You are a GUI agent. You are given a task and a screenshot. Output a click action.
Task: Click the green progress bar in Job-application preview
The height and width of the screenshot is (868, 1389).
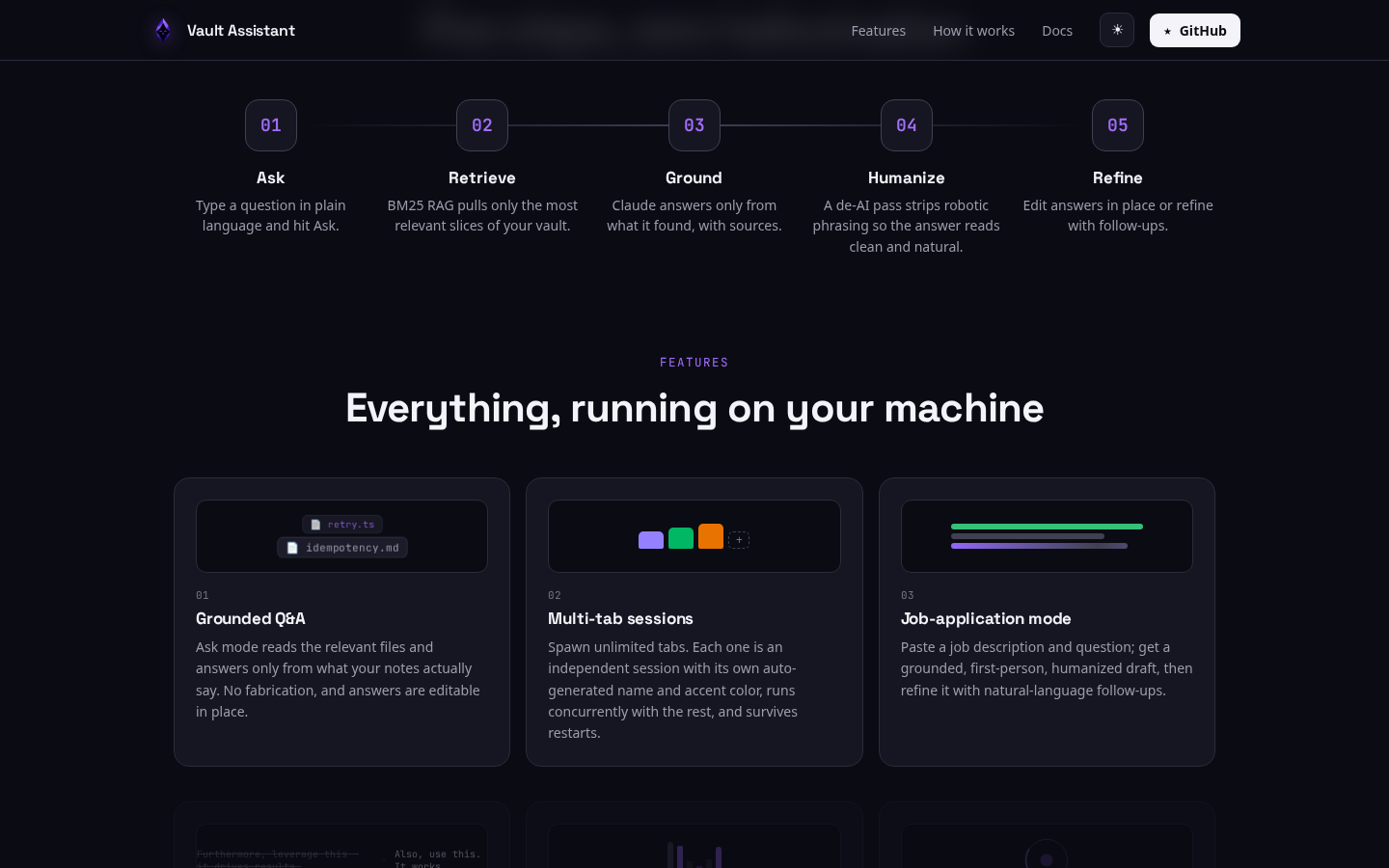(x=1047, y=527)
